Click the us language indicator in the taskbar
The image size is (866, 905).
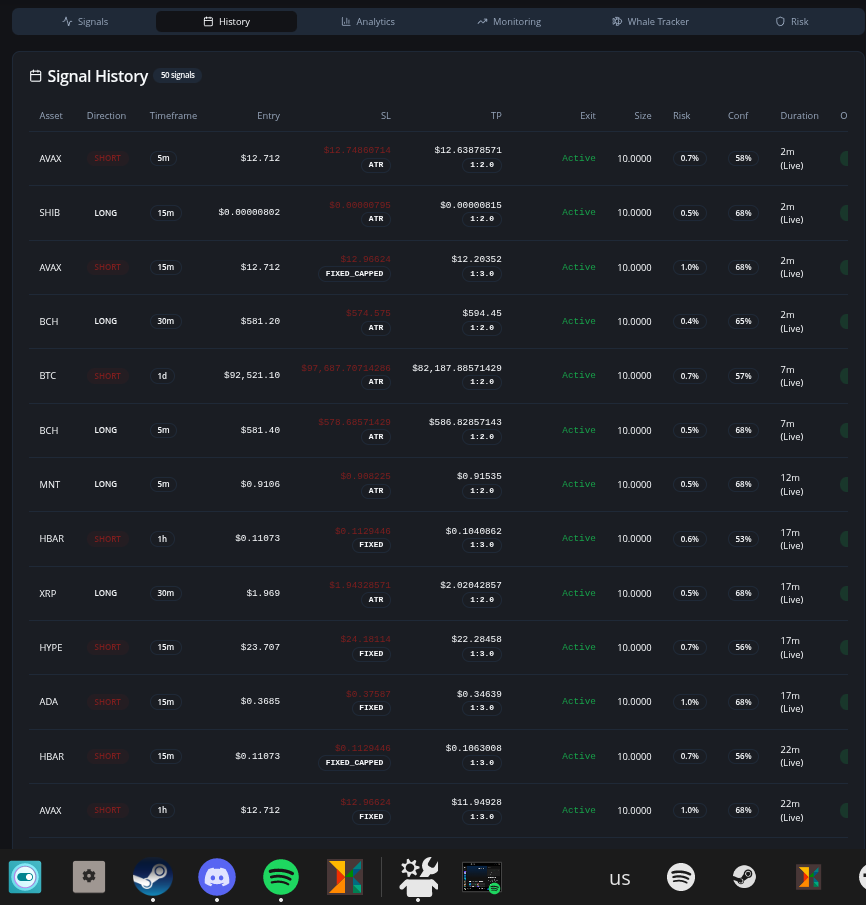(619, 877)
